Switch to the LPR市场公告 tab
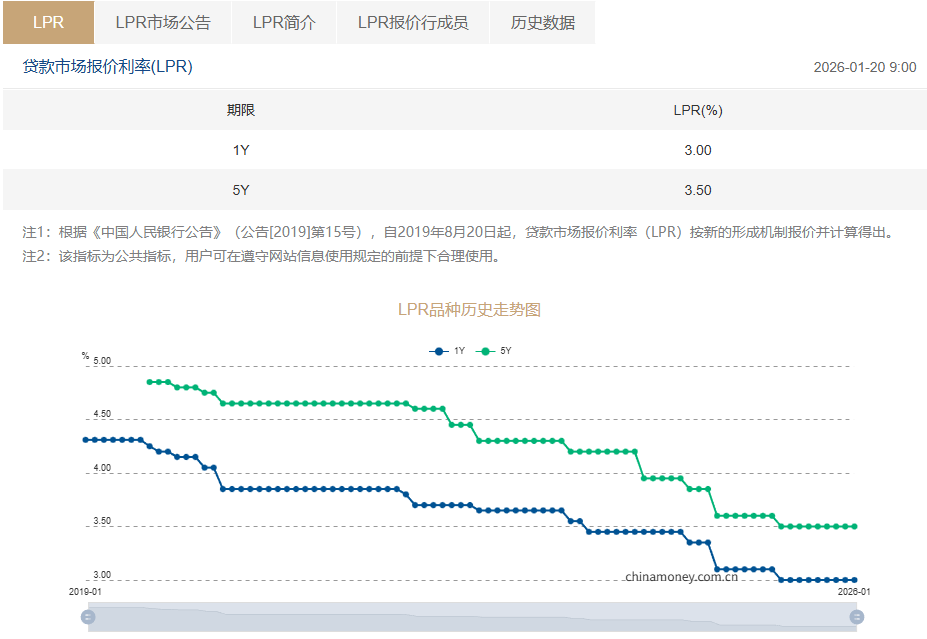Image resolution: width=927 pixels, height=639 pixels. (x=161, y=22)
